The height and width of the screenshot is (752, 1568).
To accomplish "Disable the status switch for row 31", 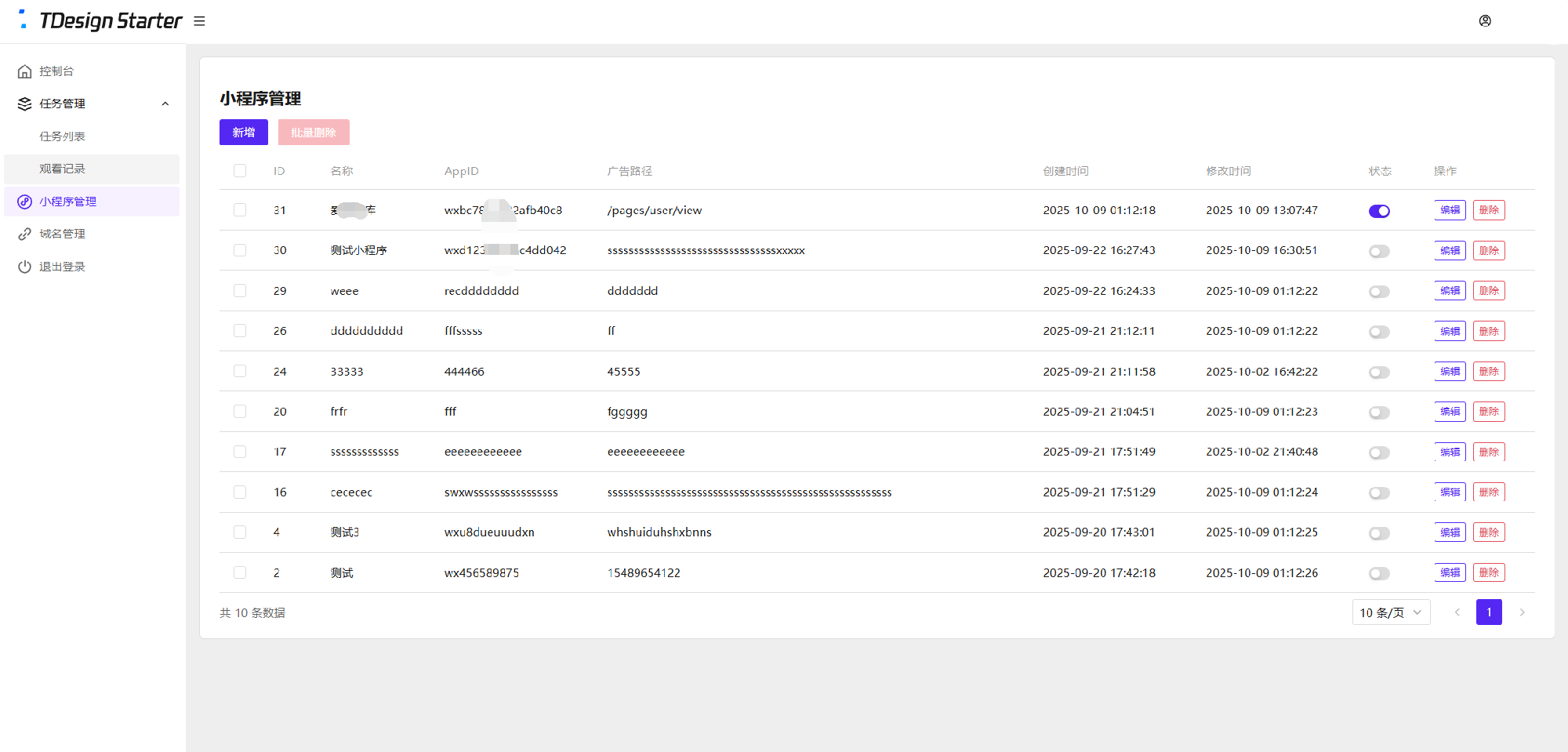I will [x=1378, y=211].
